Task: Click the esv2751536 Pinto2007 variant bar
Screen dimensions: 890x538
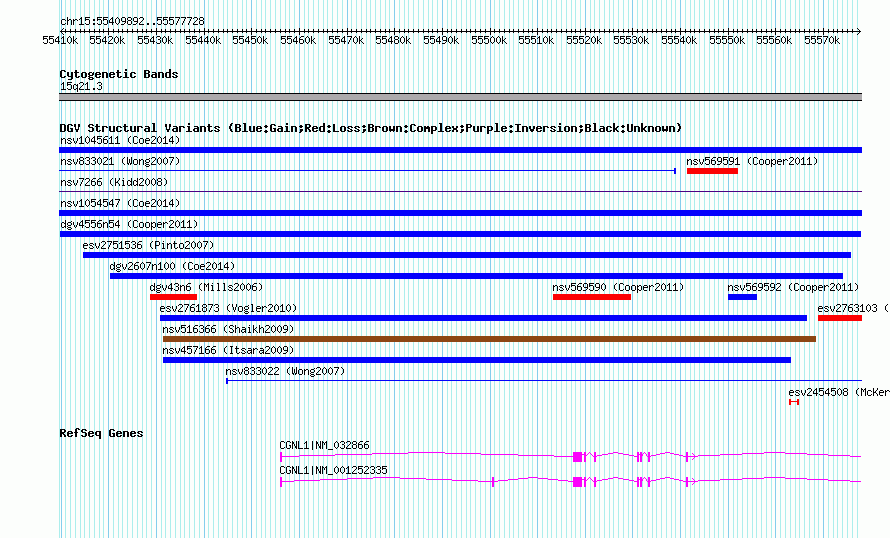Action: [x=466, y=255]
